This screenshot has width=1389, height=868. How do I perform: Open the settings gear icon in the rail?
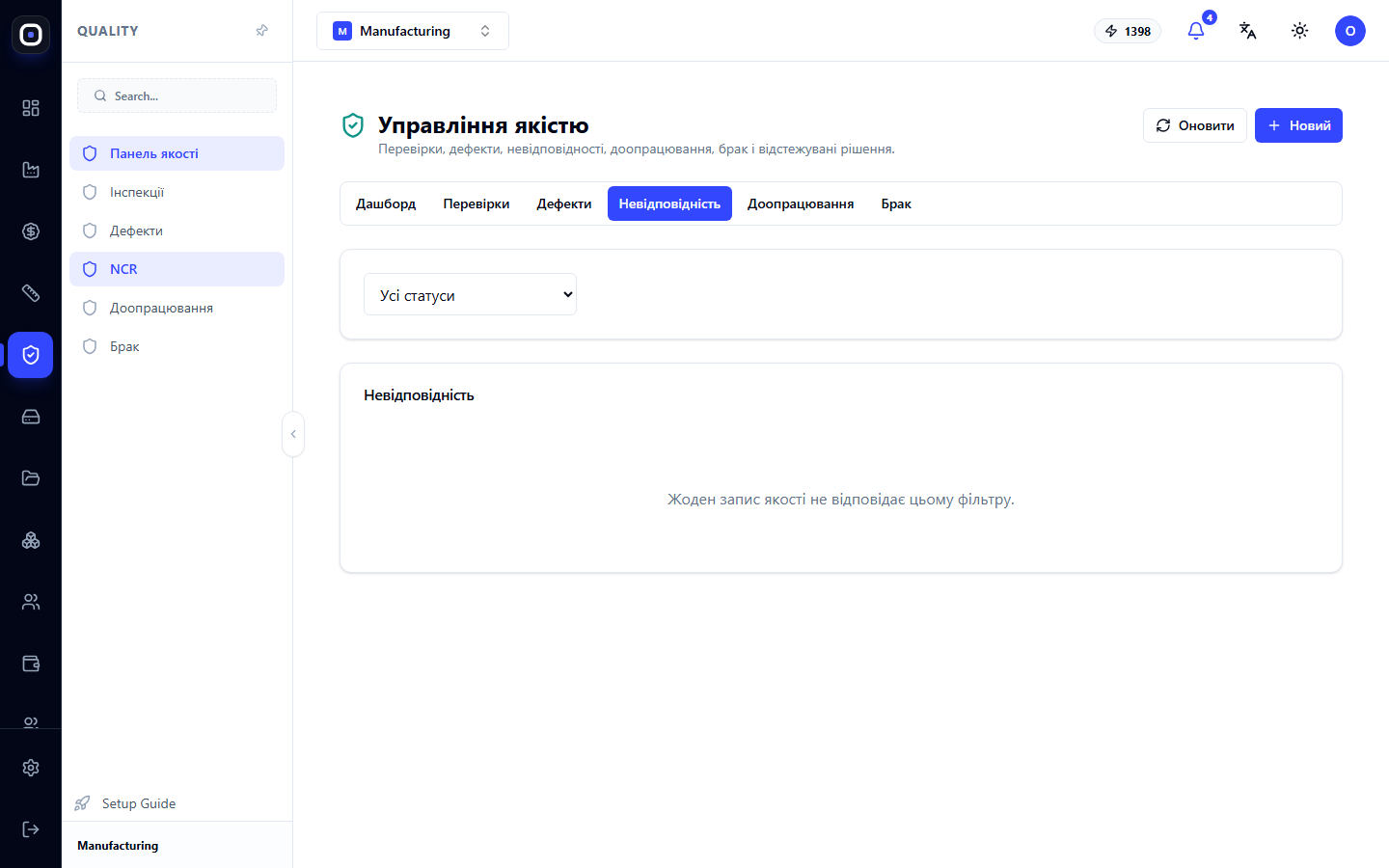click(x=31, y=768)
